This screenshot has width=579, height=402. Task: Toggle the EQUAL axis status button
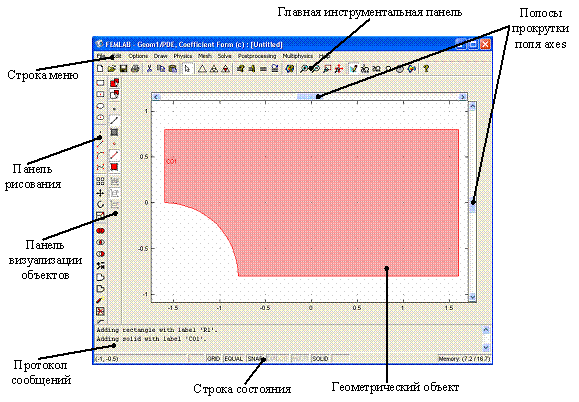(234, 358)
